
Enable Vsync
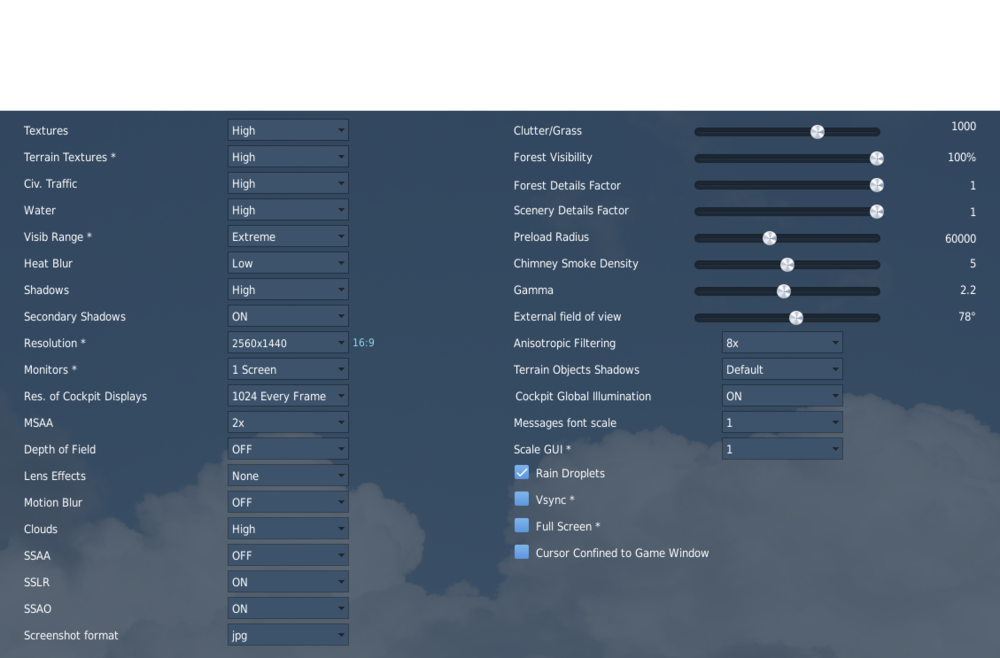pyautogui.click(x=521, y=499)
